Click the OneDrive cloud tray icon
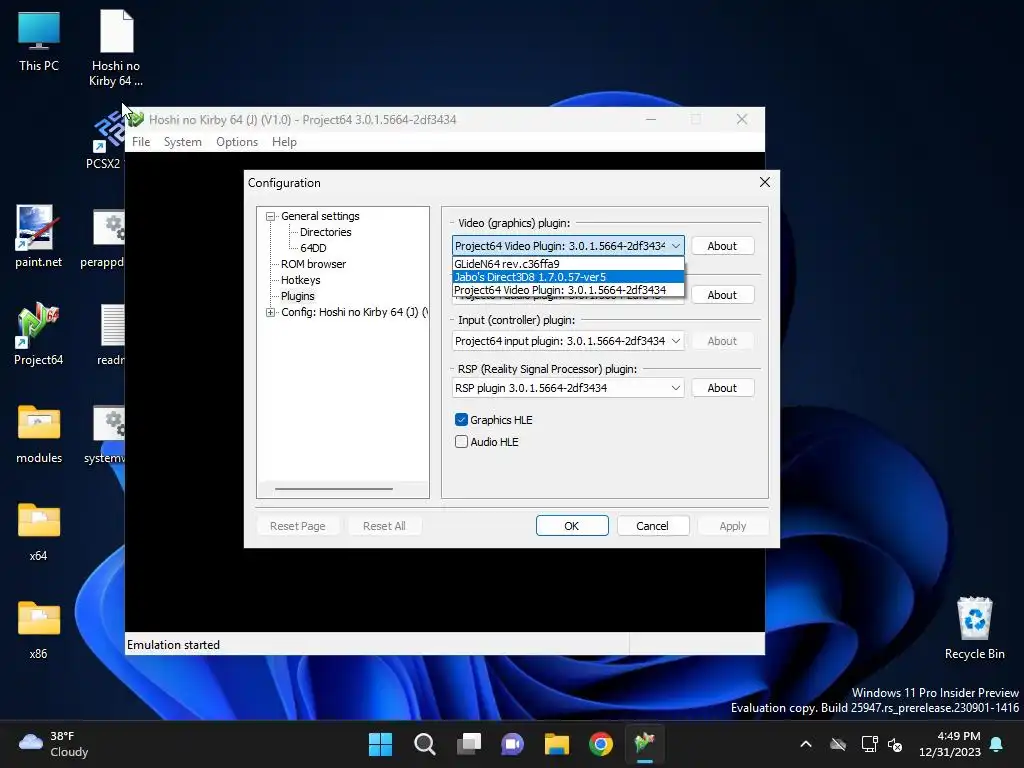Image resolution: width=1024 pixels, height=768 pixels. (x=838, y=744)
